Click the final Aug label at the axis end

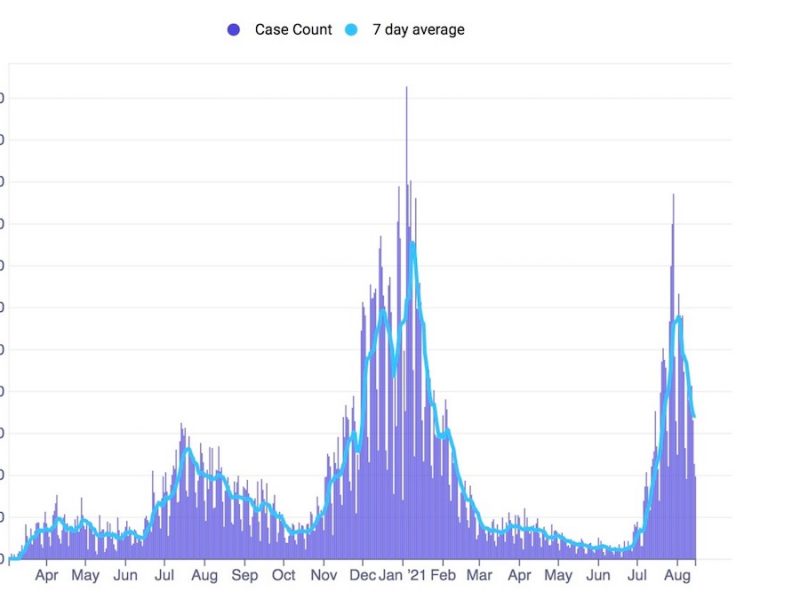pos(677,576)
